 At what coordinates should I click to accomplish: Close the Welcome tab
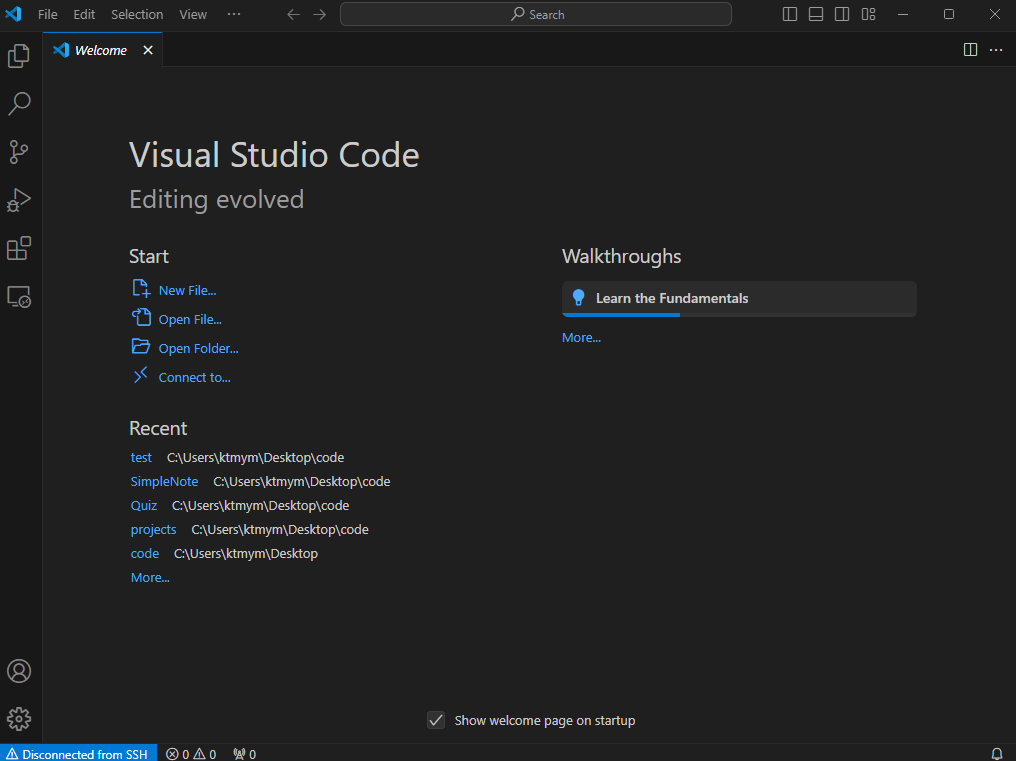pos(148,50)
